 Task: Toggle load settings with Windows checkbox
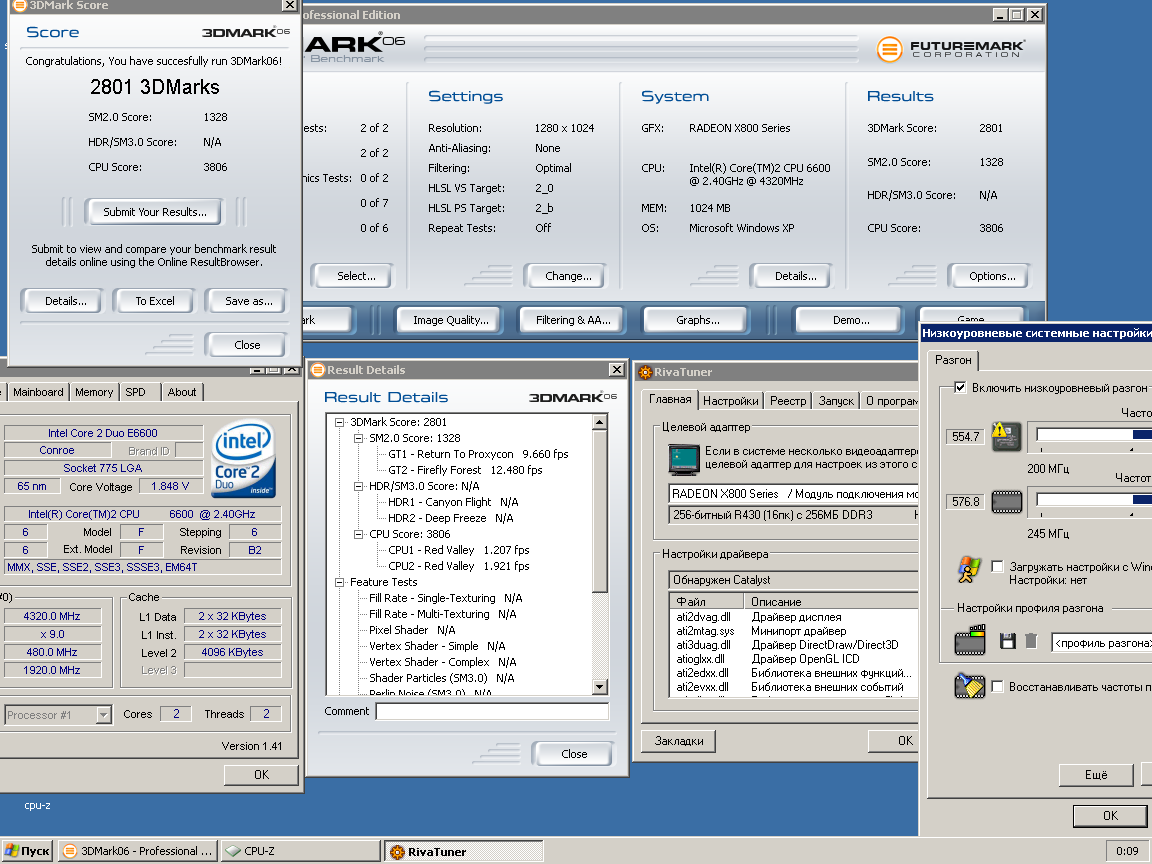[x=997, y=566]
